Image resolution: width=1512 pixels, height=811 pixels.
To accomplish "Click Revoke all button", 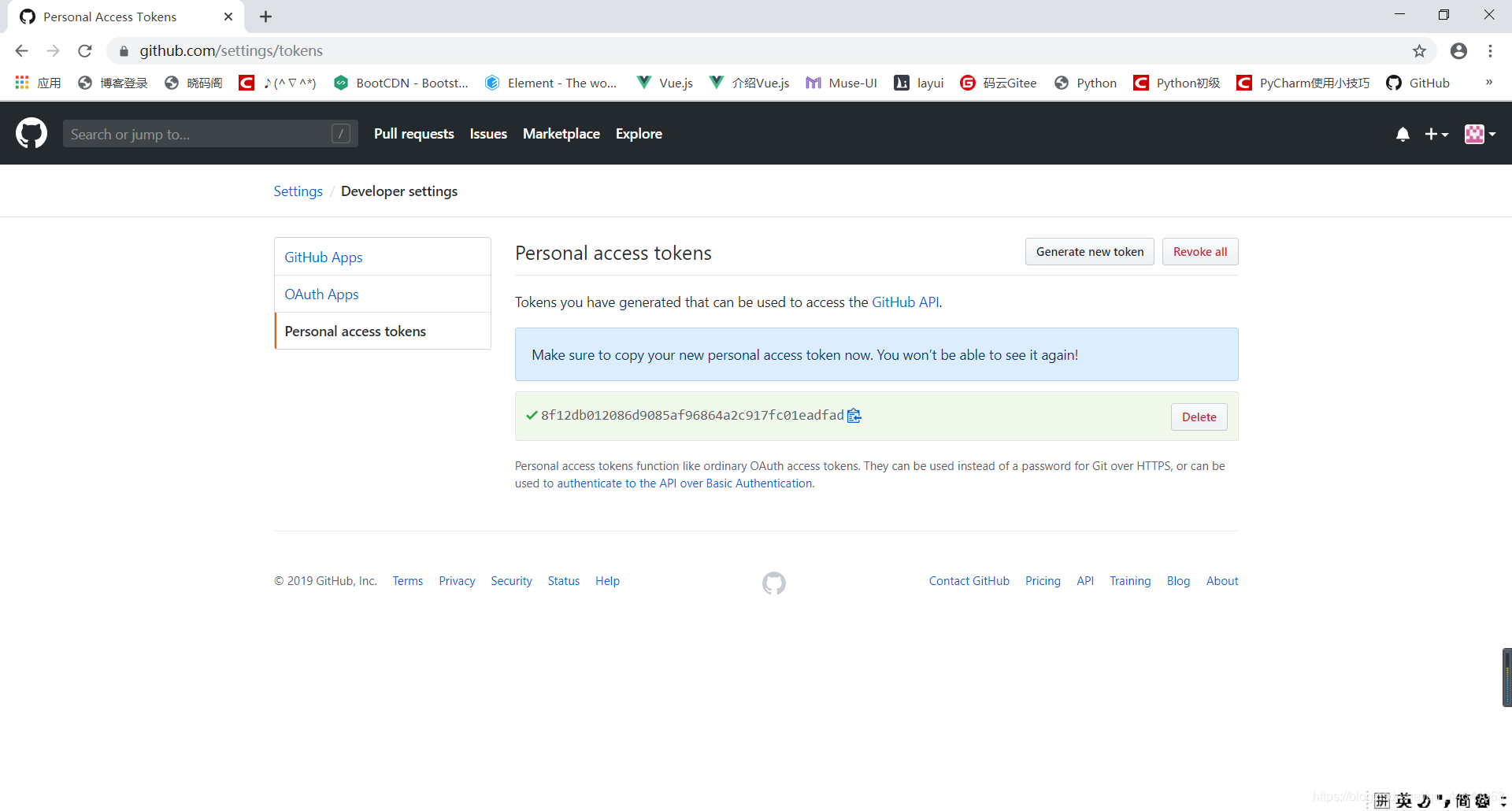I will coord(1200,252).
